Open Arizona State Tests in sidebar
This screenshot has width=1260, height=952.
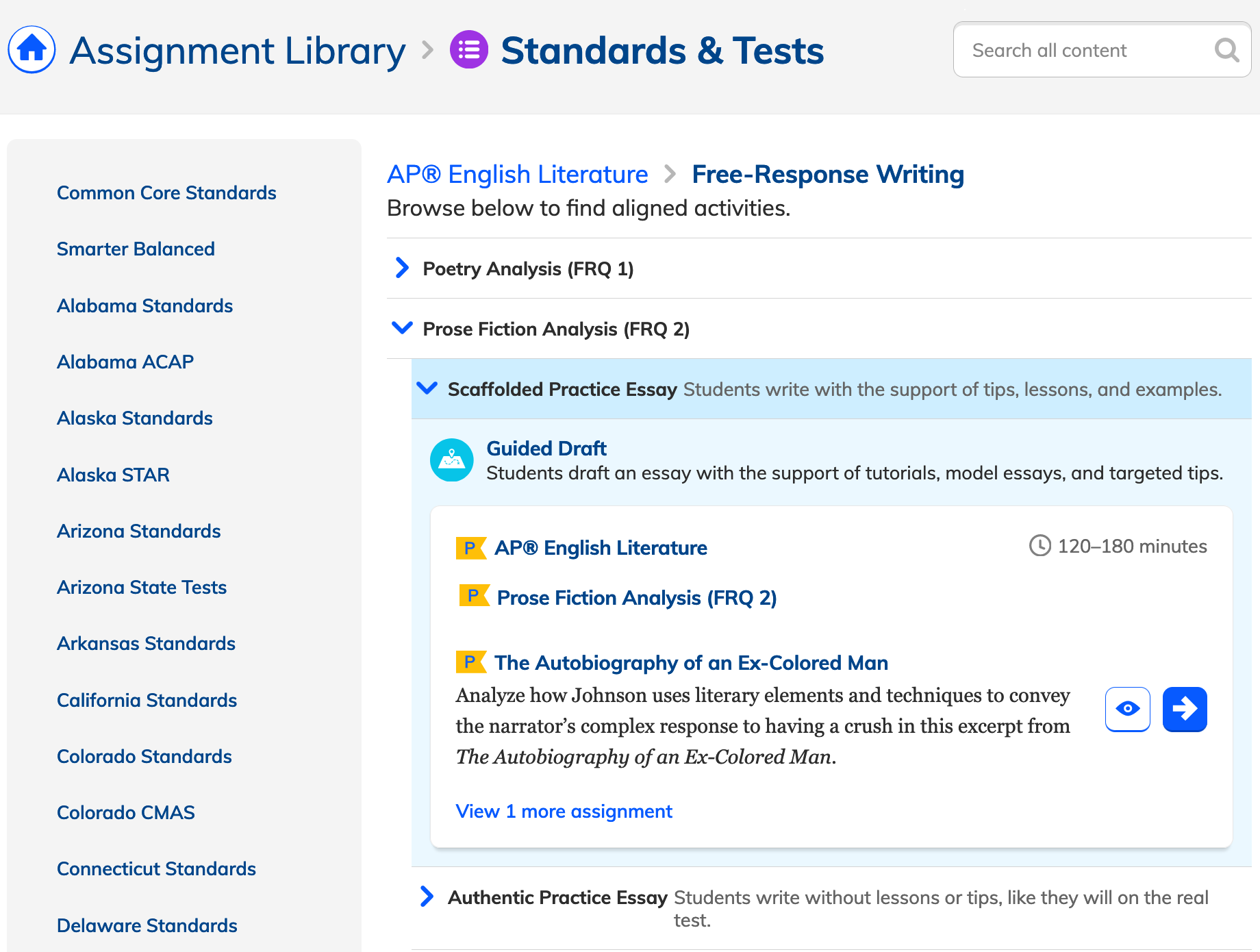click(142, 587)
